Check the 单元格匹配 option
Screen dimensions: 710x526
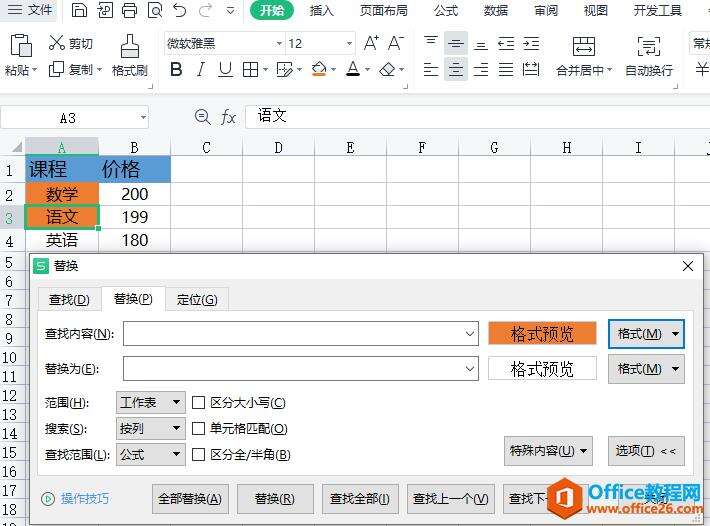(x=198, y=428)
